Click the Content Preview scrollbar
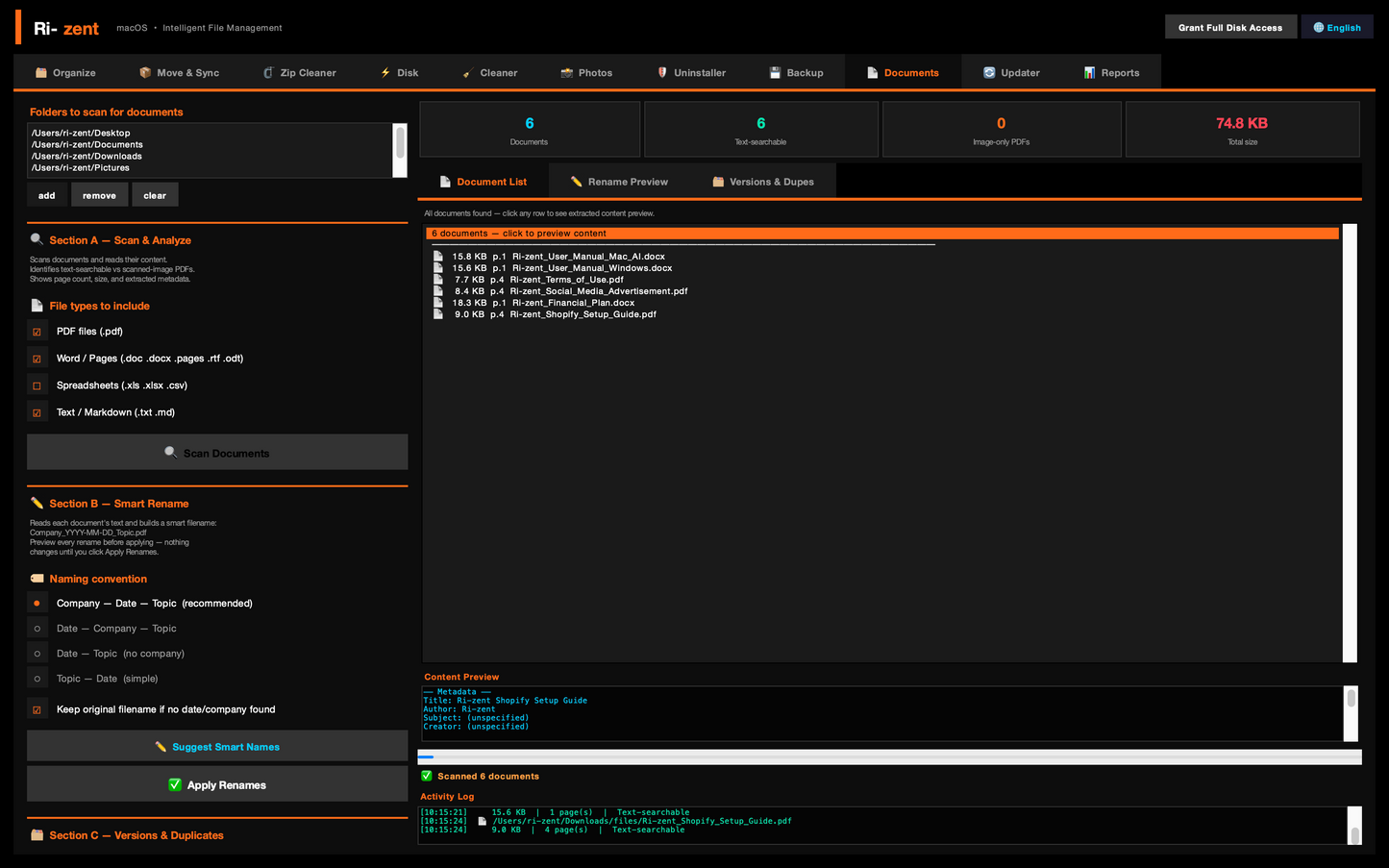The image size is (1389, 868). [1351, 713]
